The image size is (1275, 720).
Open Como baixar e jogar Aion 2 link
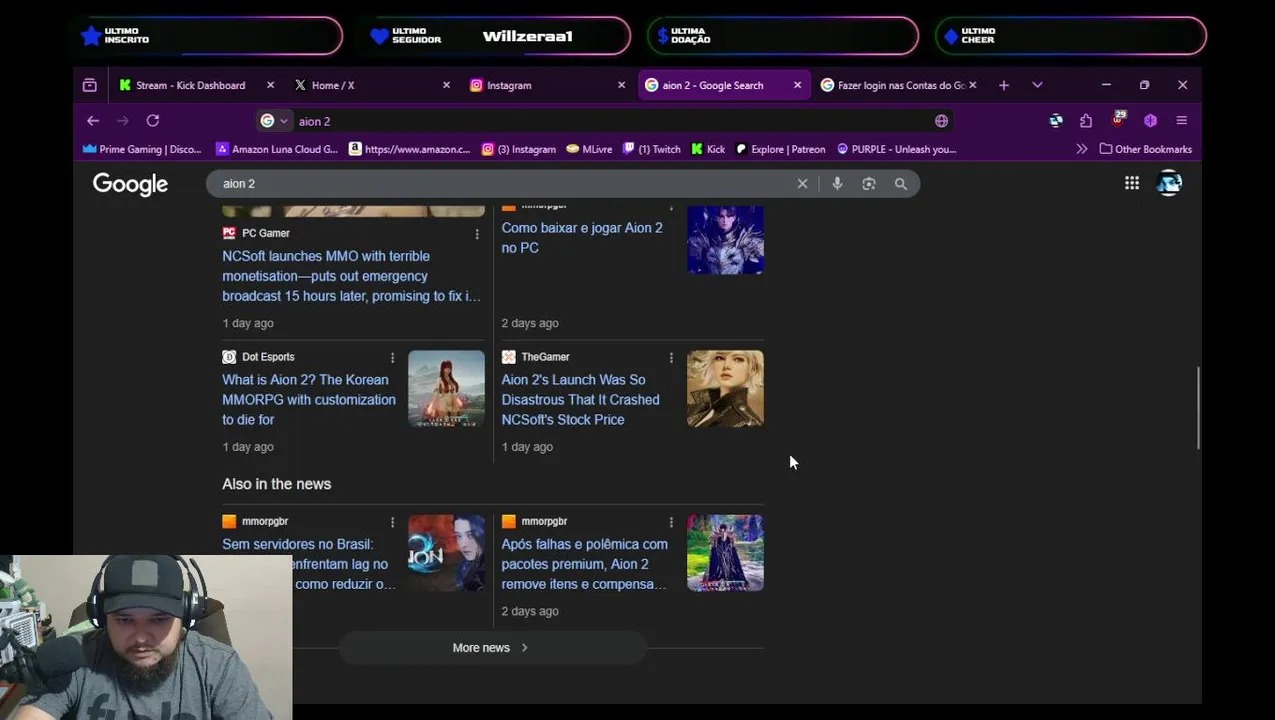(582, 238)
